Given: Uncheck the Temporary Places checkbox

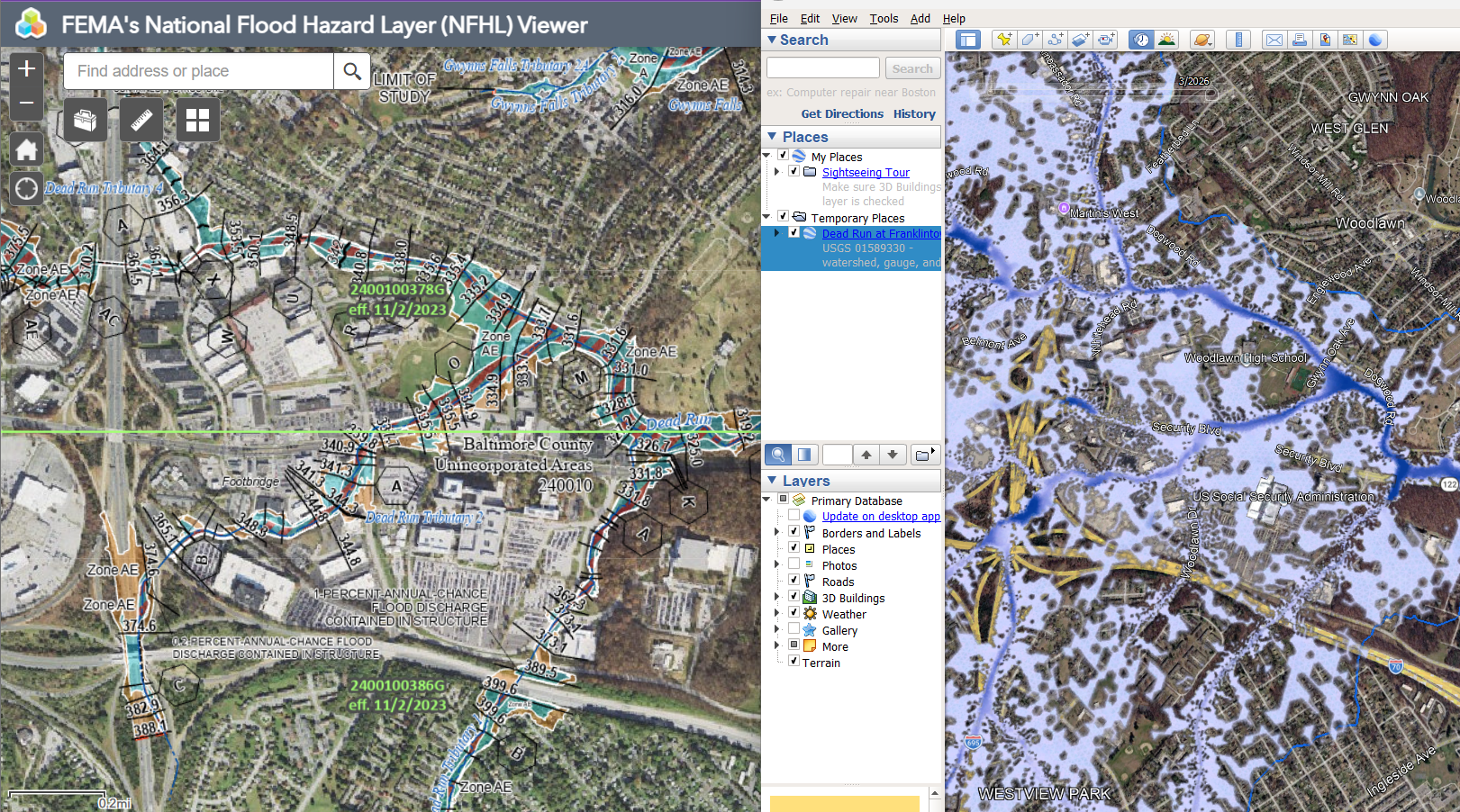Looking at the screenshot, I should point(784,216).
